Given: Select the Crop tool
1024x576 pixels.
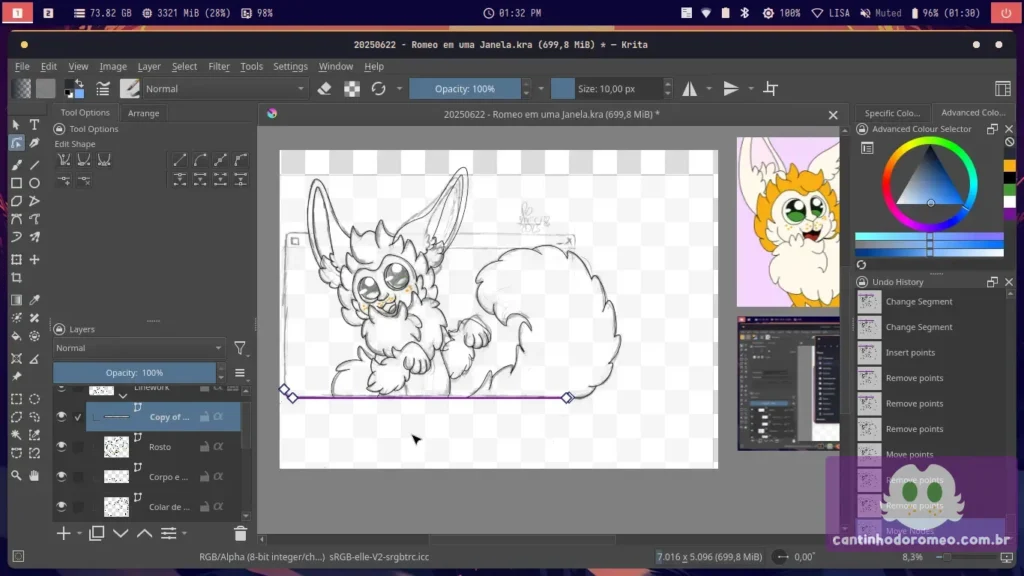Looking at the screenshot, I should 16,278.
